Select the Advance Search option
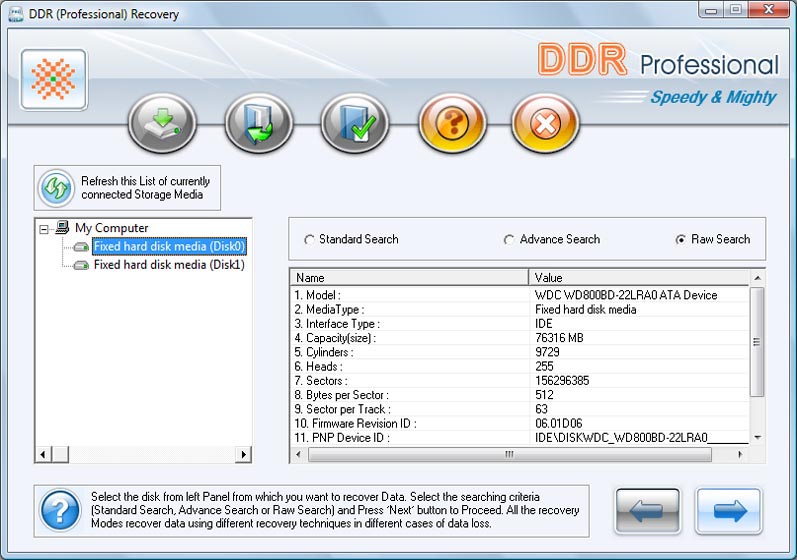Screen dimensions: 797x560 509,240
